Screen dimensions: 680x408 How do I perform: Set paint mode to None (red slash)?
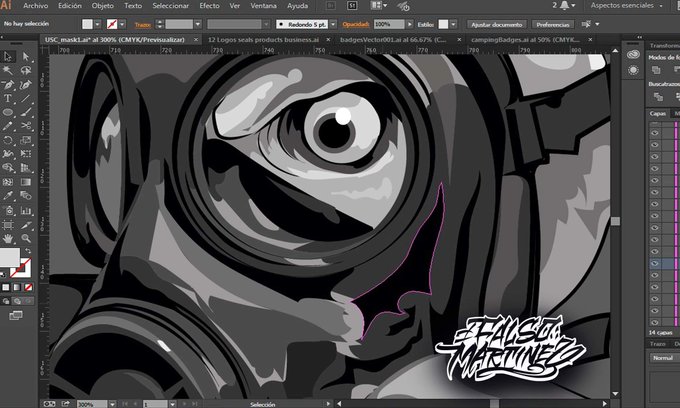[x=28, y=287]
